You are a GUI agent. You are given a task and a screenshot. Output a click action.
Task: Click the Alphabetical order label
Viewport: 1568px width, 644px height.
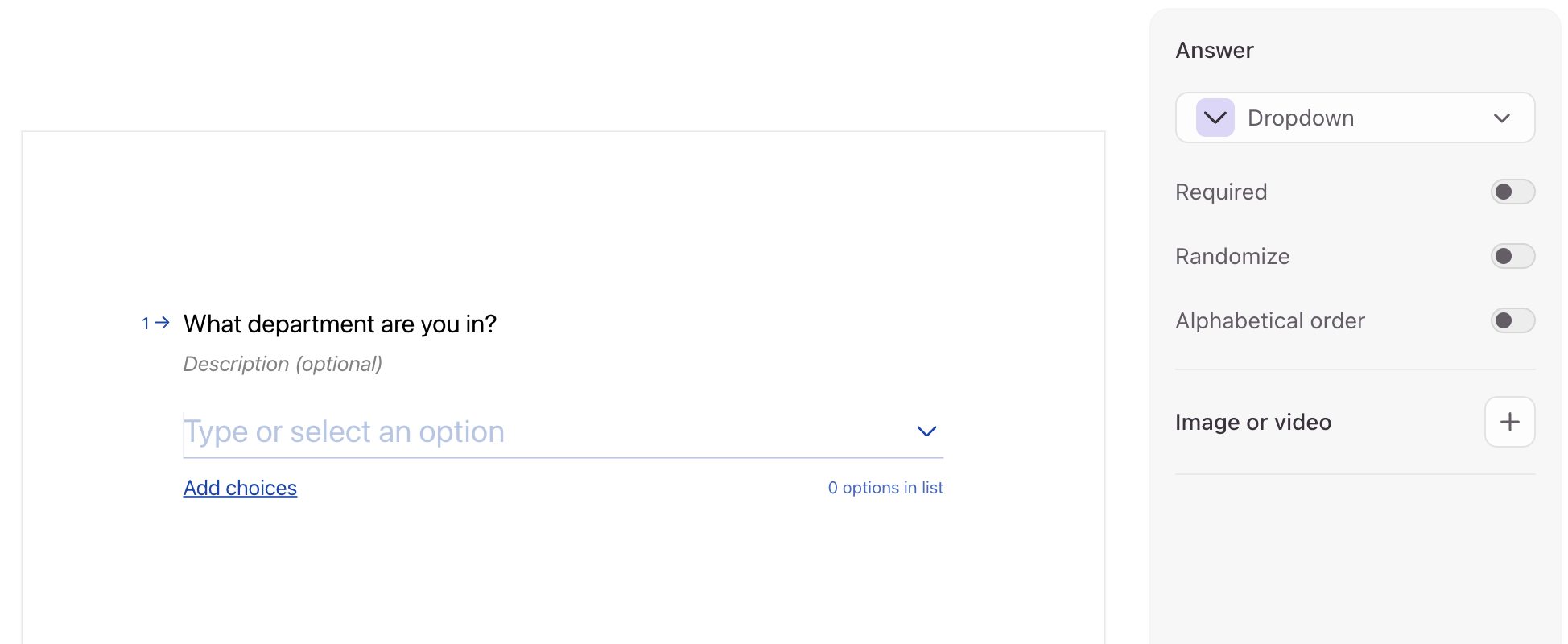(x=1270, y=320)
